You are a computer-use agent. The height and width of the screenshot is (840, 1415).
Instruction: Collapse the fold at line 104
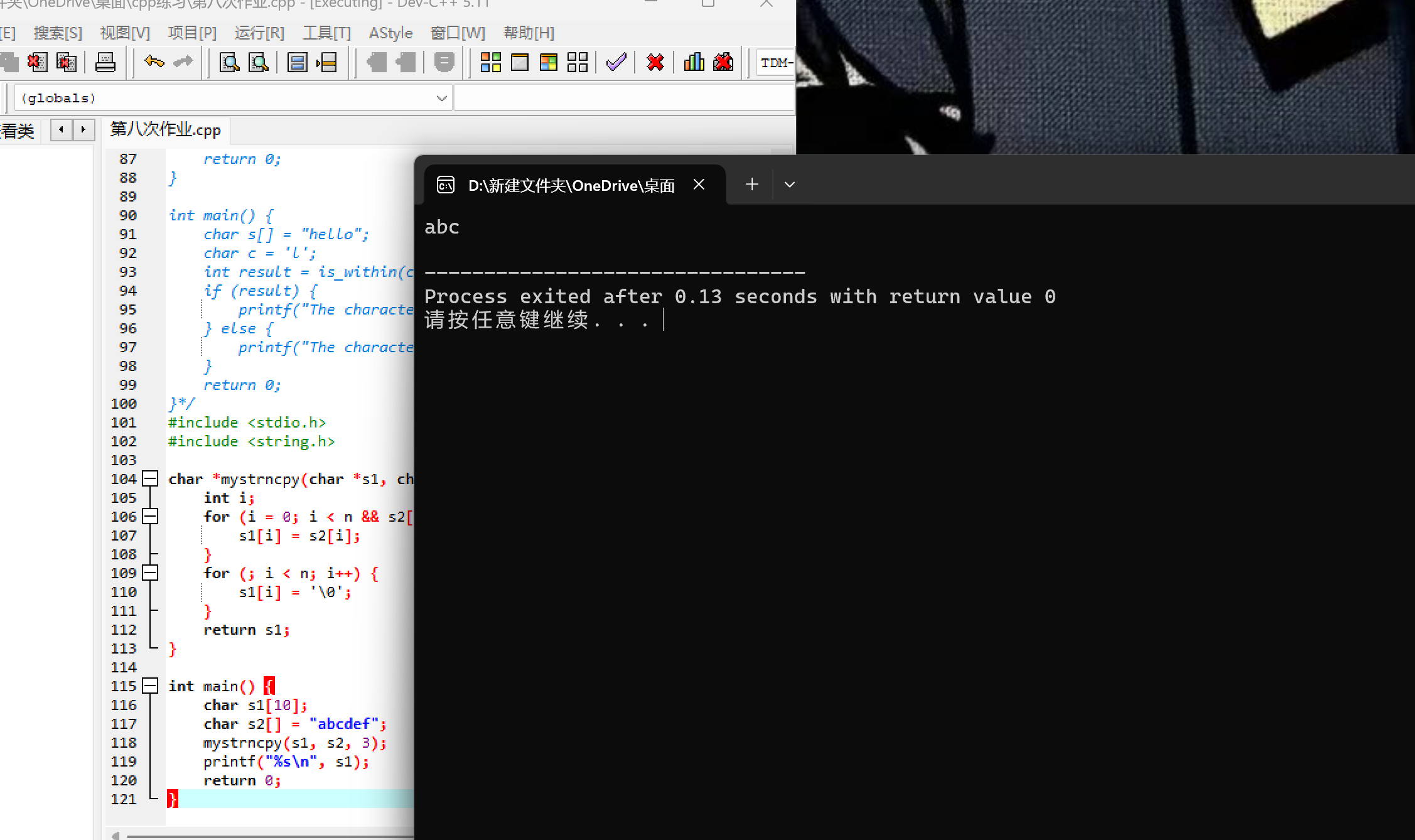[x=150, y=479]
